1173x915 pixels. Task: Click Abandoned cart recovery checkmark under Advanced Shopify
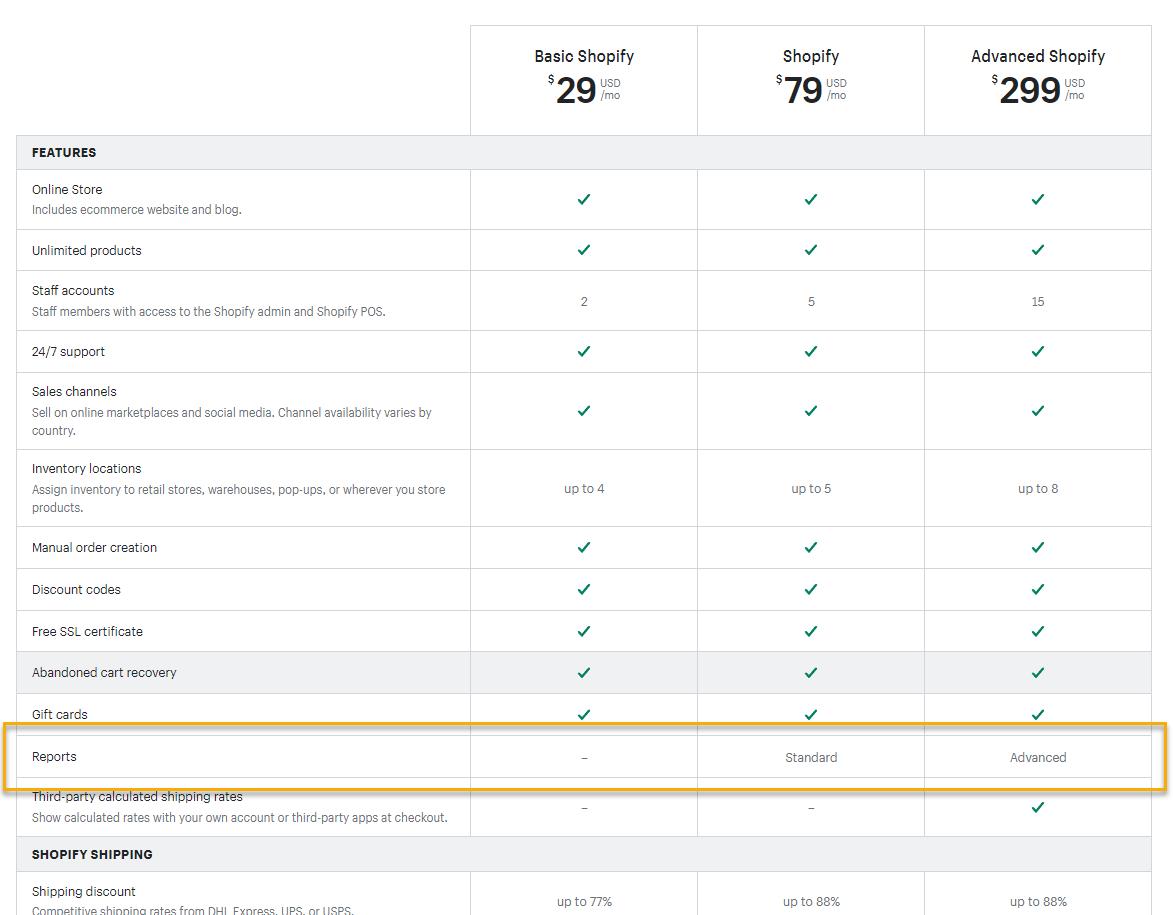click(1037, 672)
